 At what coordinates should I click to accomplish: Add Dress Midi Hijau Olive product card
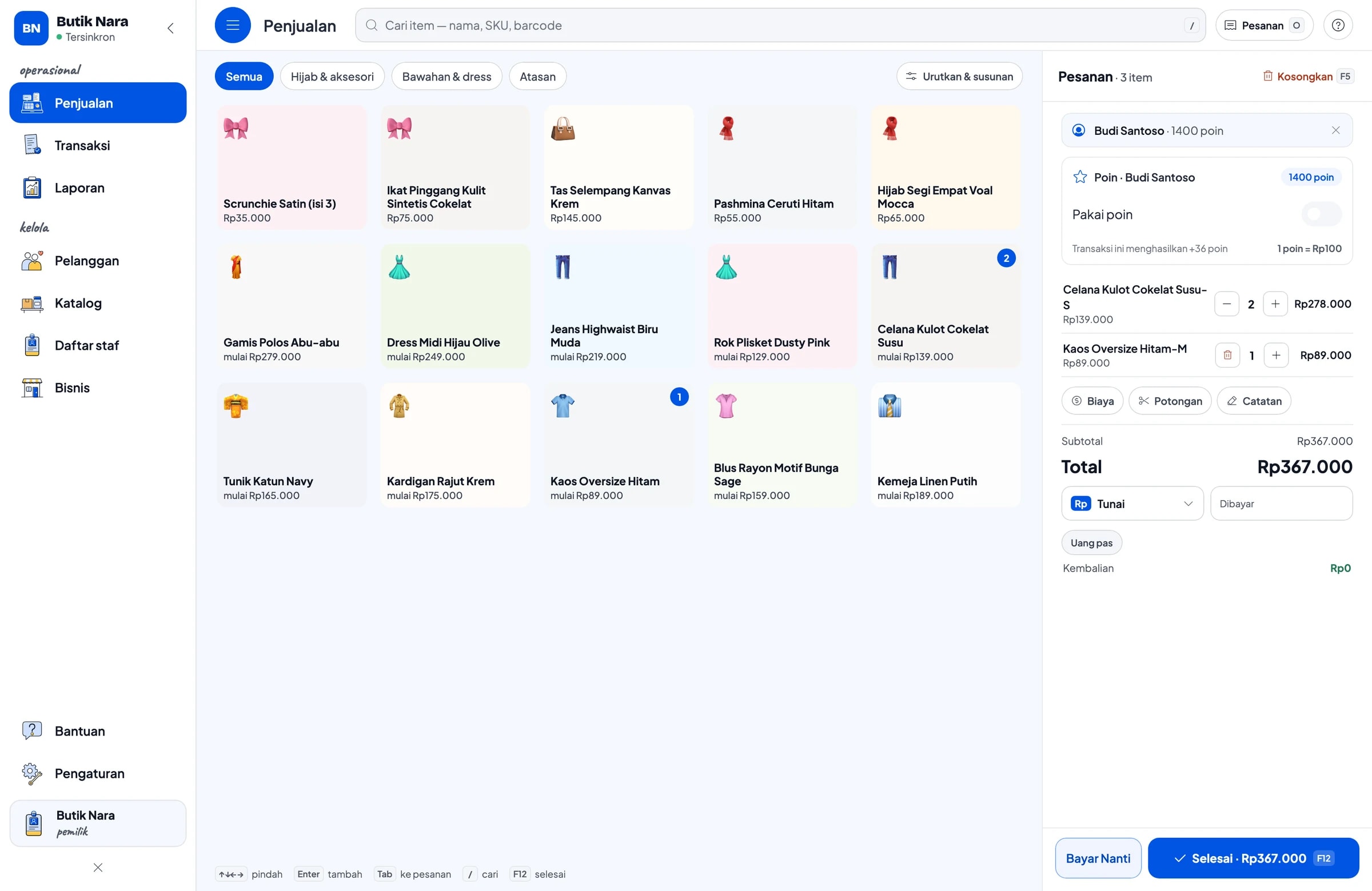pos(456,306)
